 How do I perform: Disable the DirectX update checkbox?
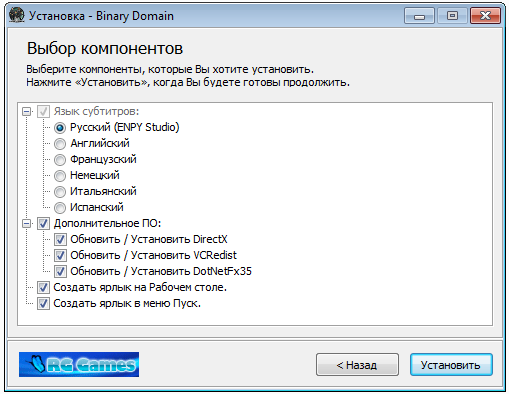coord(60,239)
